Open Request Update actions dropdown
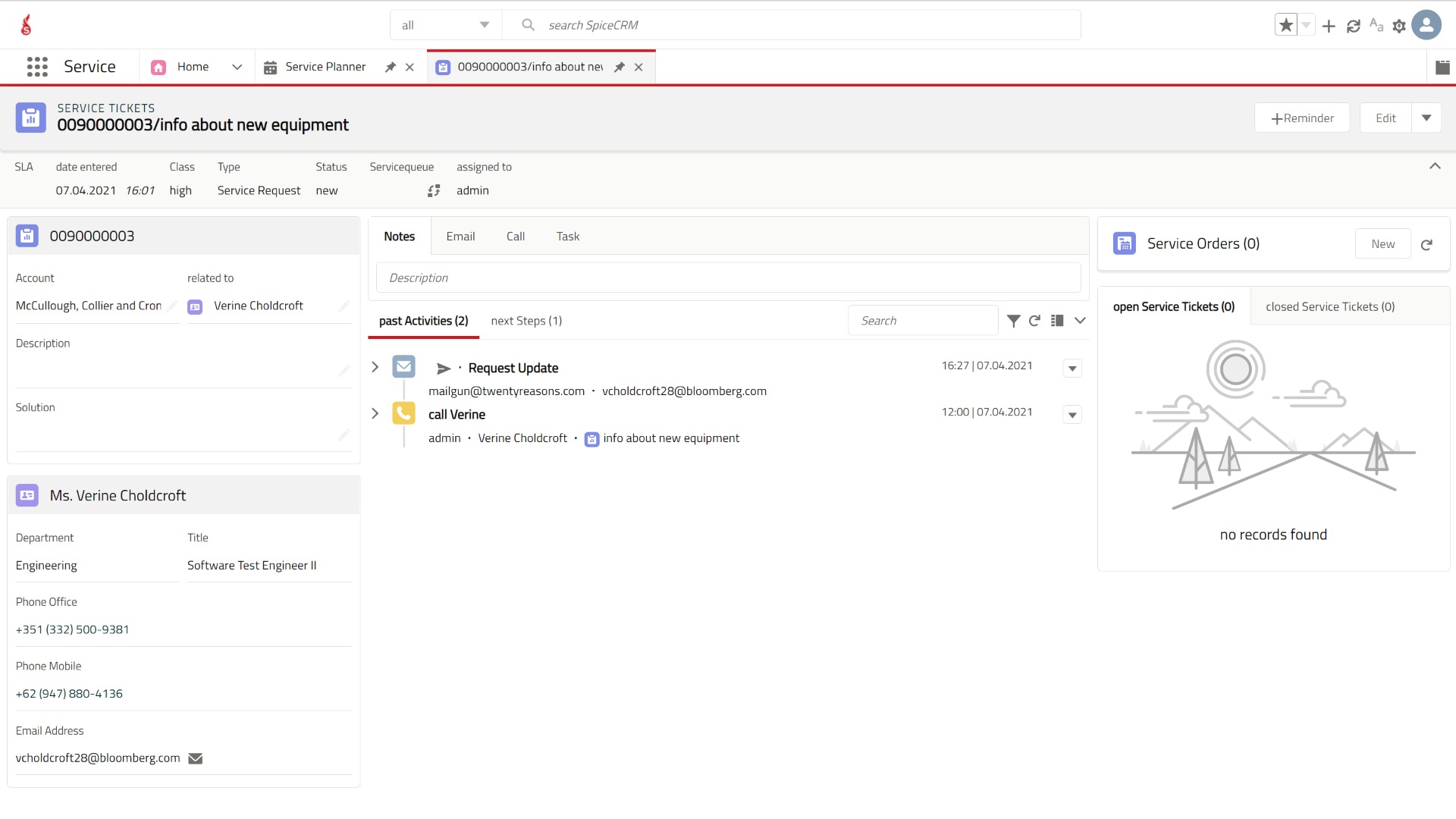 pyautogui.click(x=1072, y=369)
